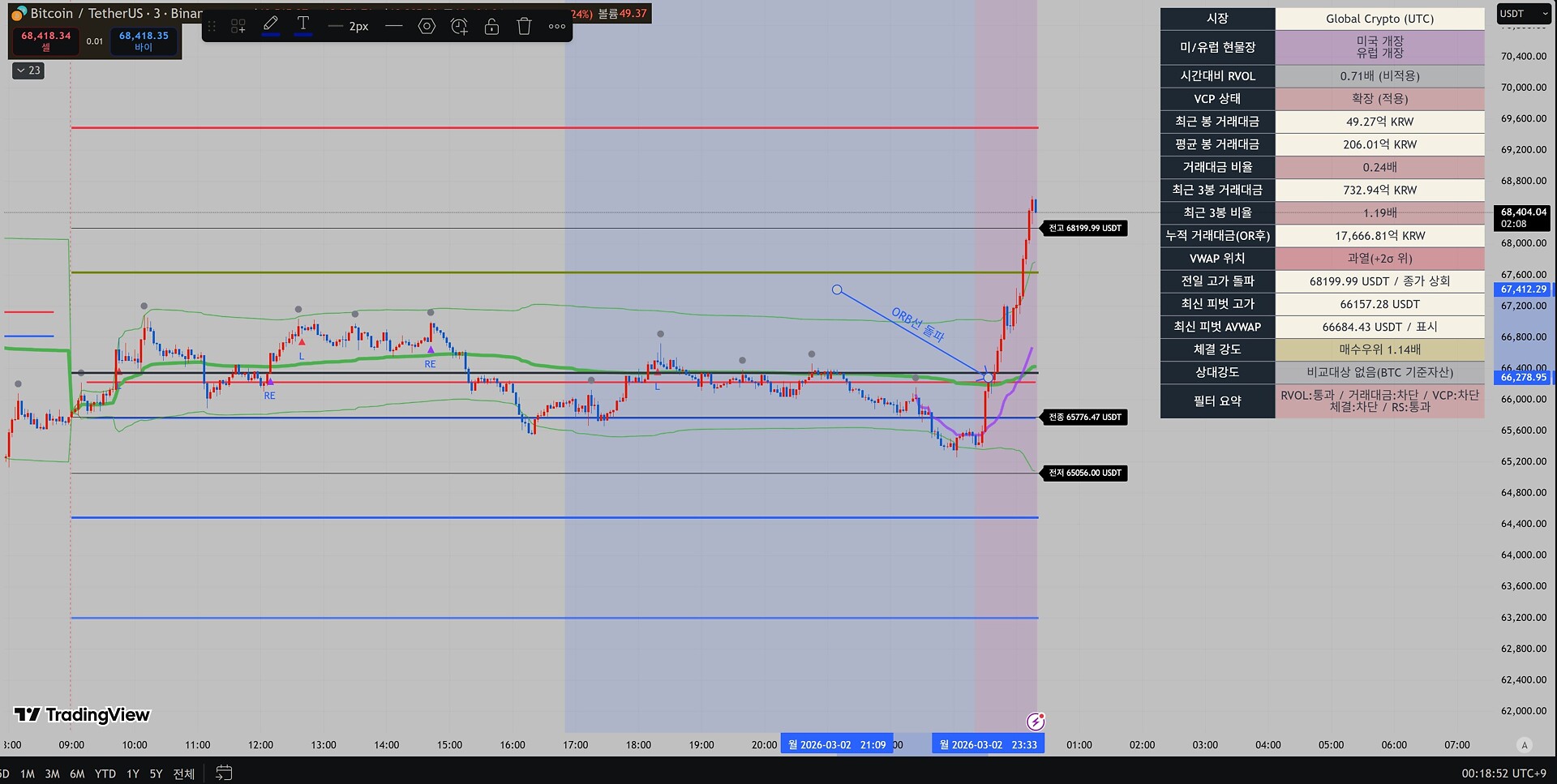Click the 17,666.81억 KRW cumulative value

tap(1379, 236)
